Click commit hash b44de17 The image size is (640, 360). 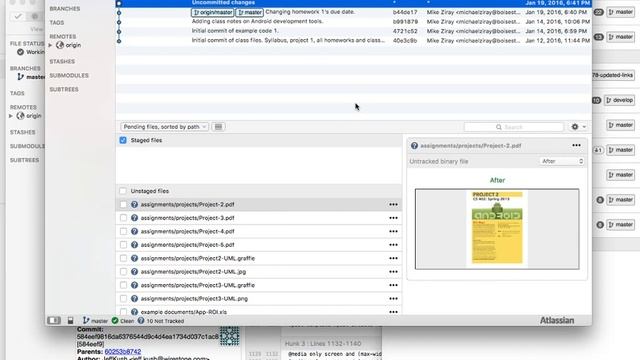(405, 12)
